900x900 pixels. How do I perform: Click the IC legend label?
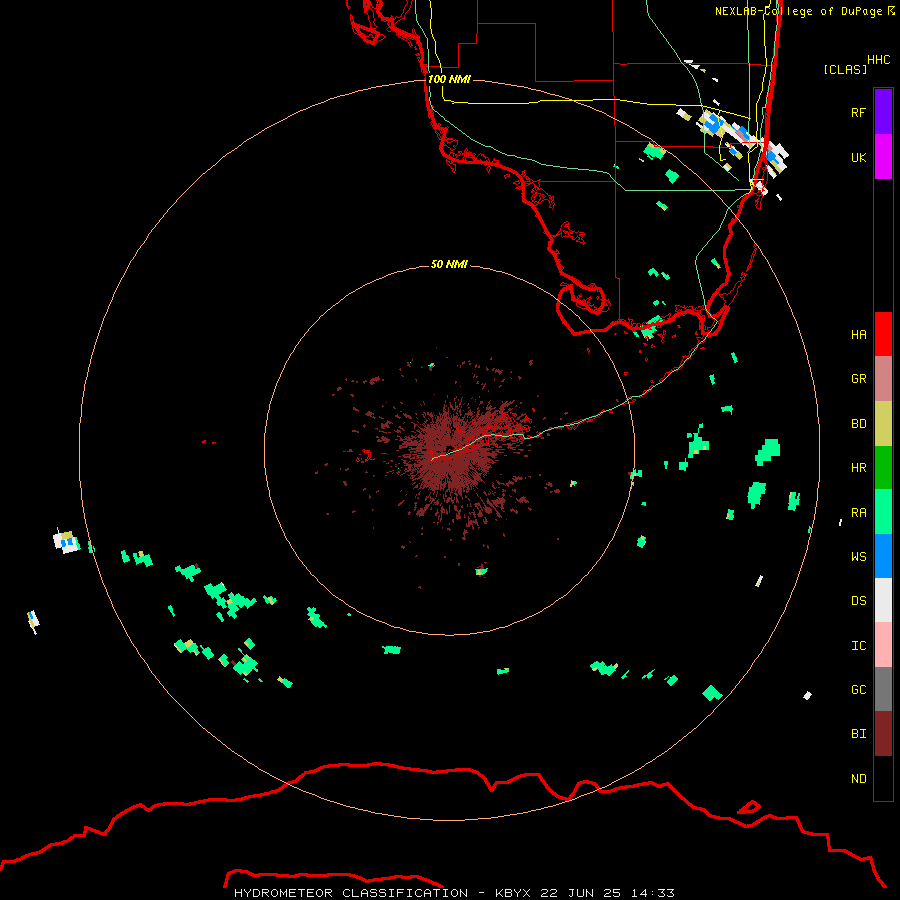pyautogui.click(x=858, y=646)
